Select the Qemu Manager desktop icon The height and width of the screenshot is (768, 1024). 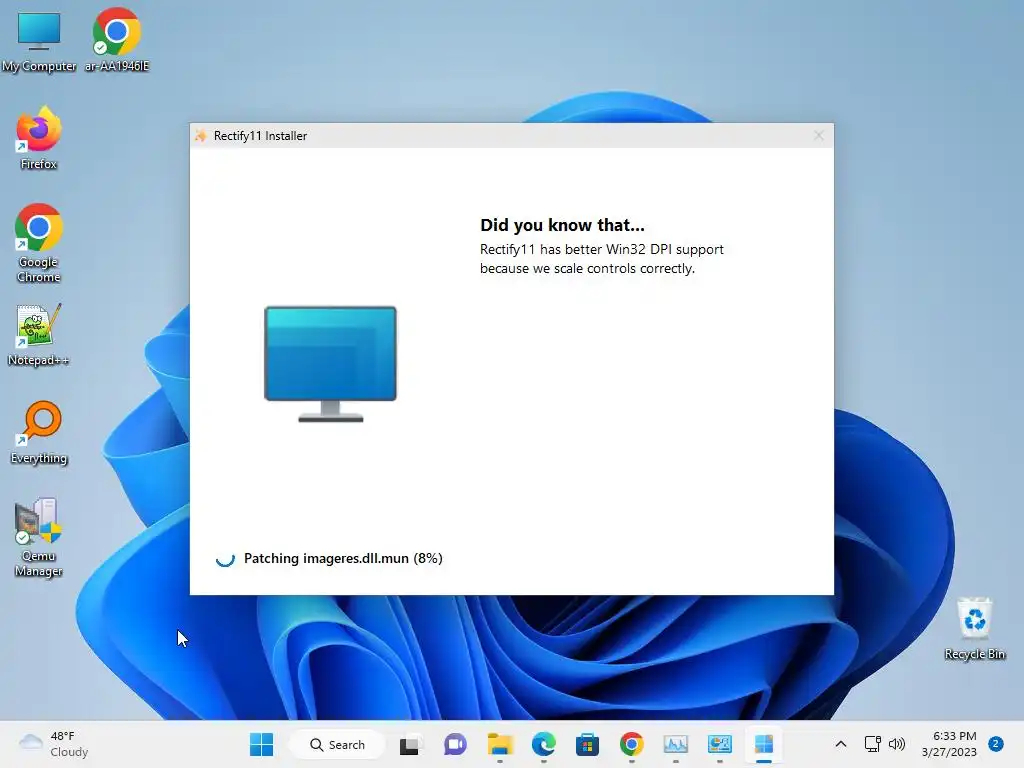click(39, 537)
